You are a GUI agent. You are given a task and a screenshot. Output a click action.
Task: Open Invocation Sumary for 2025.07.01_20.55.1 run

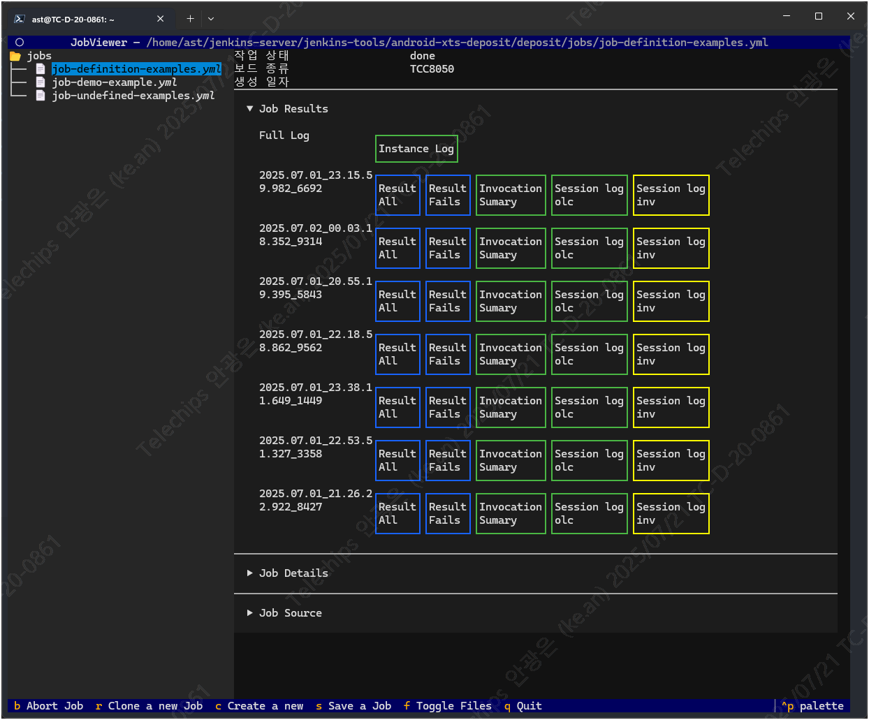coord(510,301)
